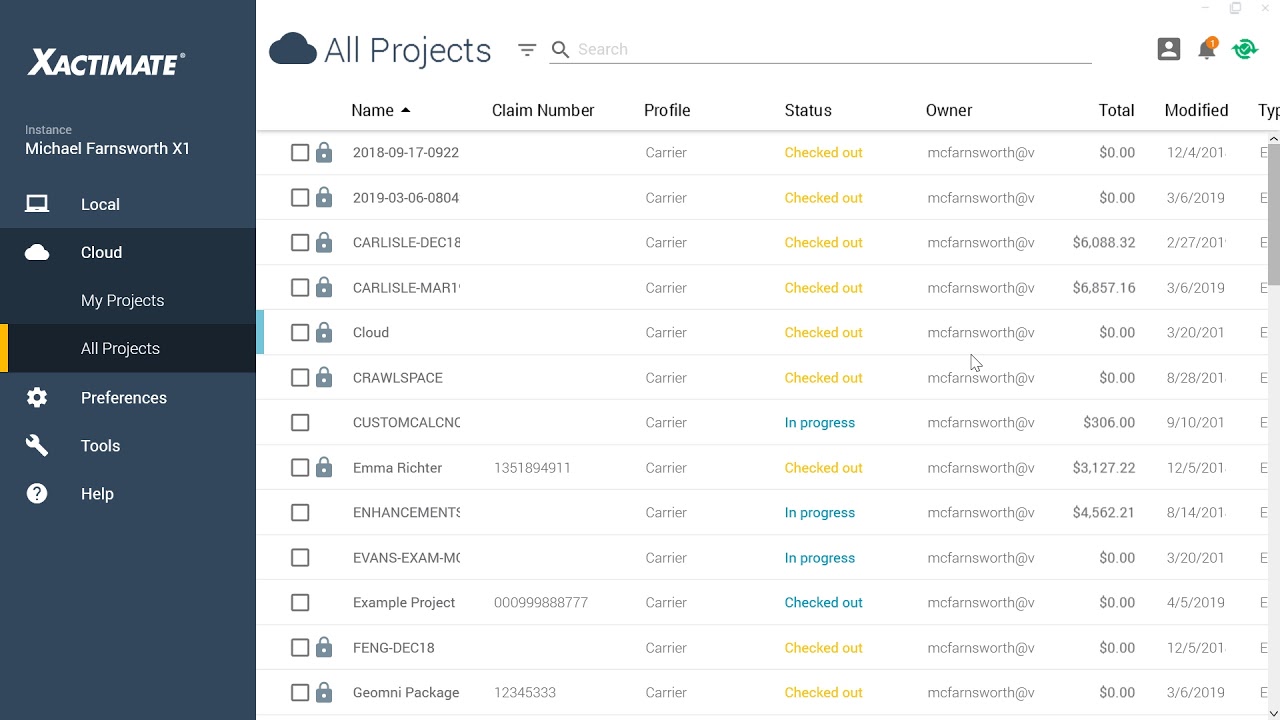Sort projects by Name column arrow
This screenshot has height=720, width=1280.
405,111
